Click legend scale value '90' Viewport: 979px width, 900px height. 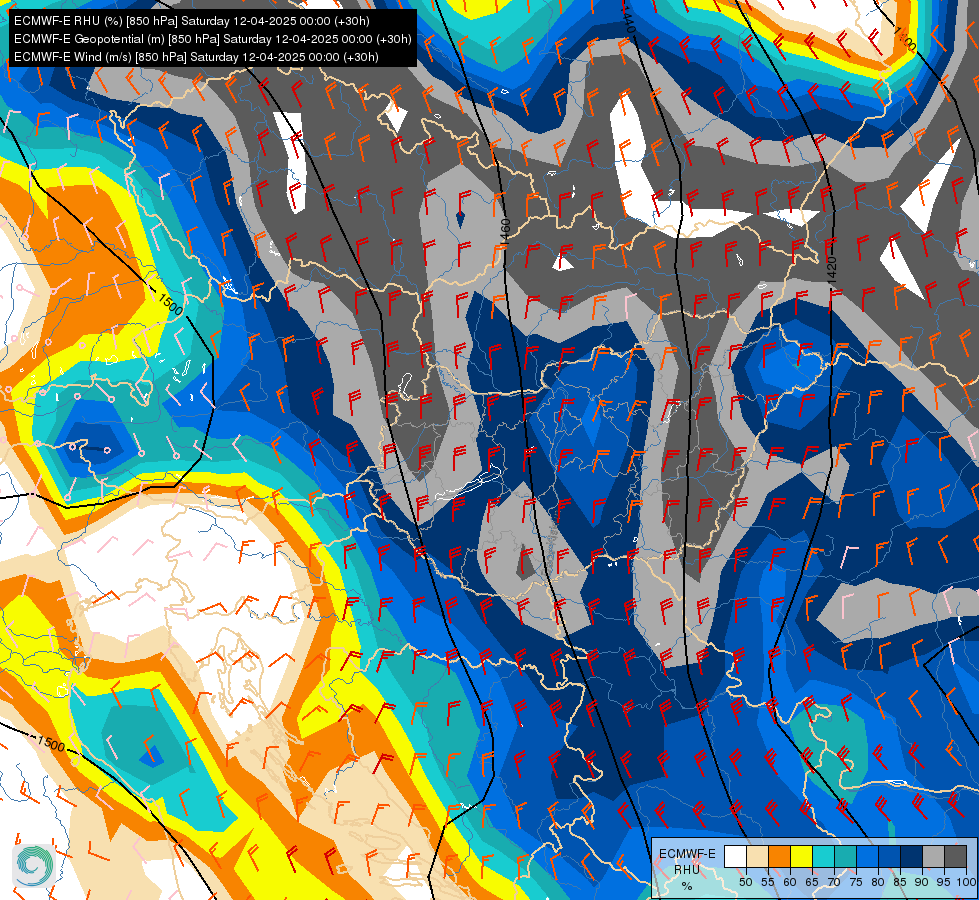point(922,882)
